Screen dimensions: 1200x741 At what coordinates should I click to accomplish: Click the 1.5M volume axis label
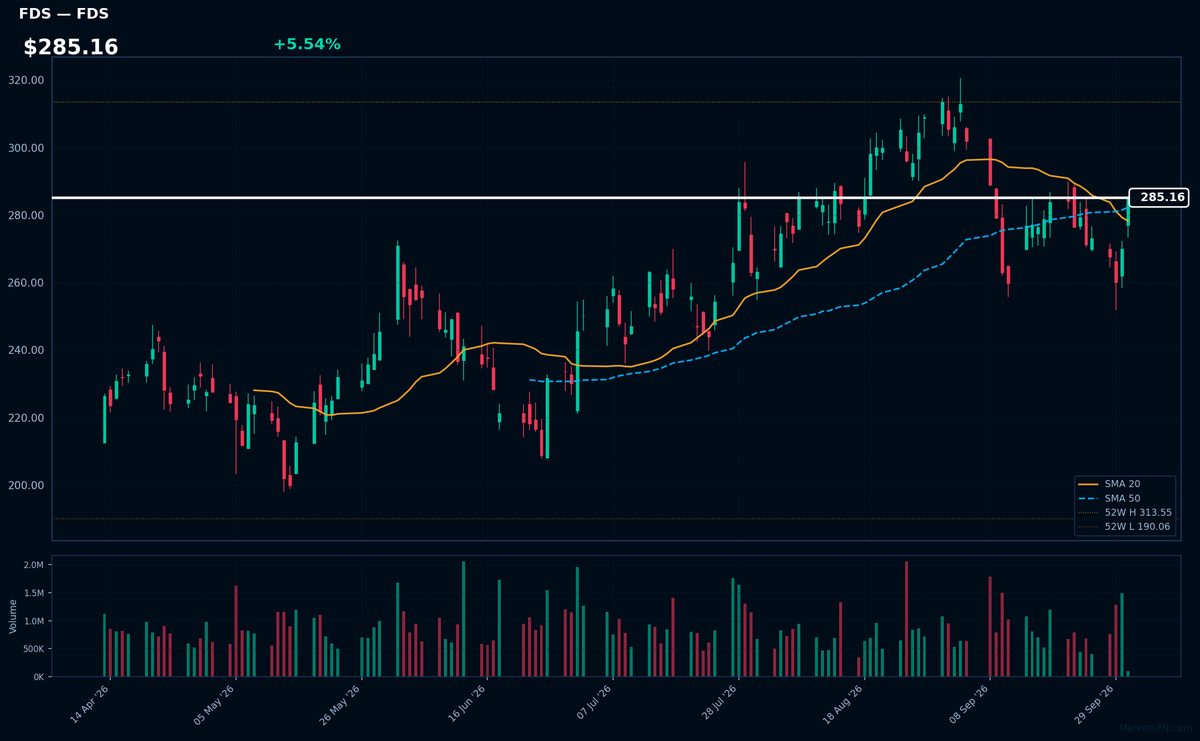tap(33, 593)
